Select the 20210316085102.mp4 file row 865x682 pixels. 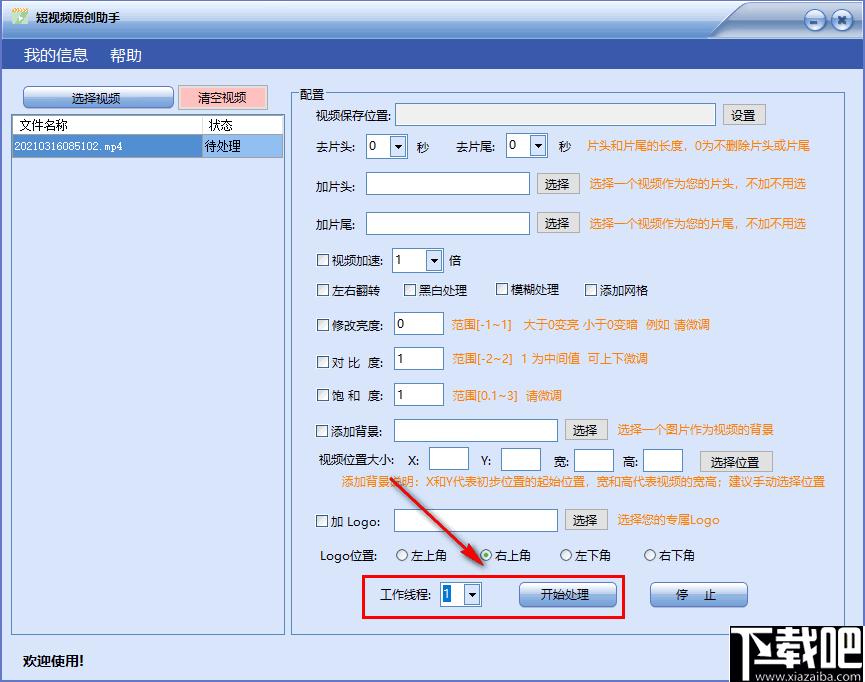(147, 146)
